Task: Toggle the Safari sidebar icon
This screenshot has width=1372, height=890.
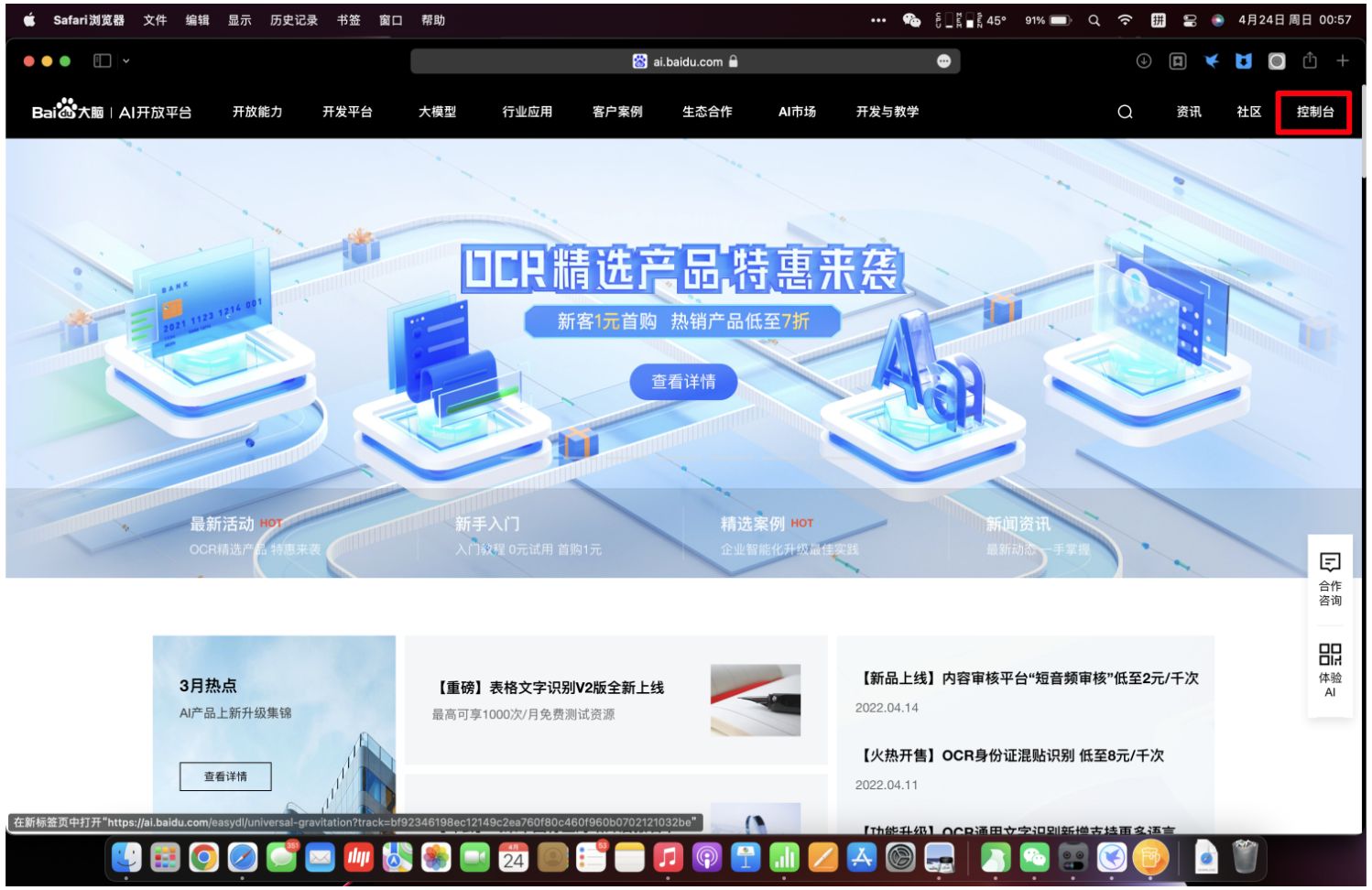Action: pyautogui.click(x=103, y=60)
